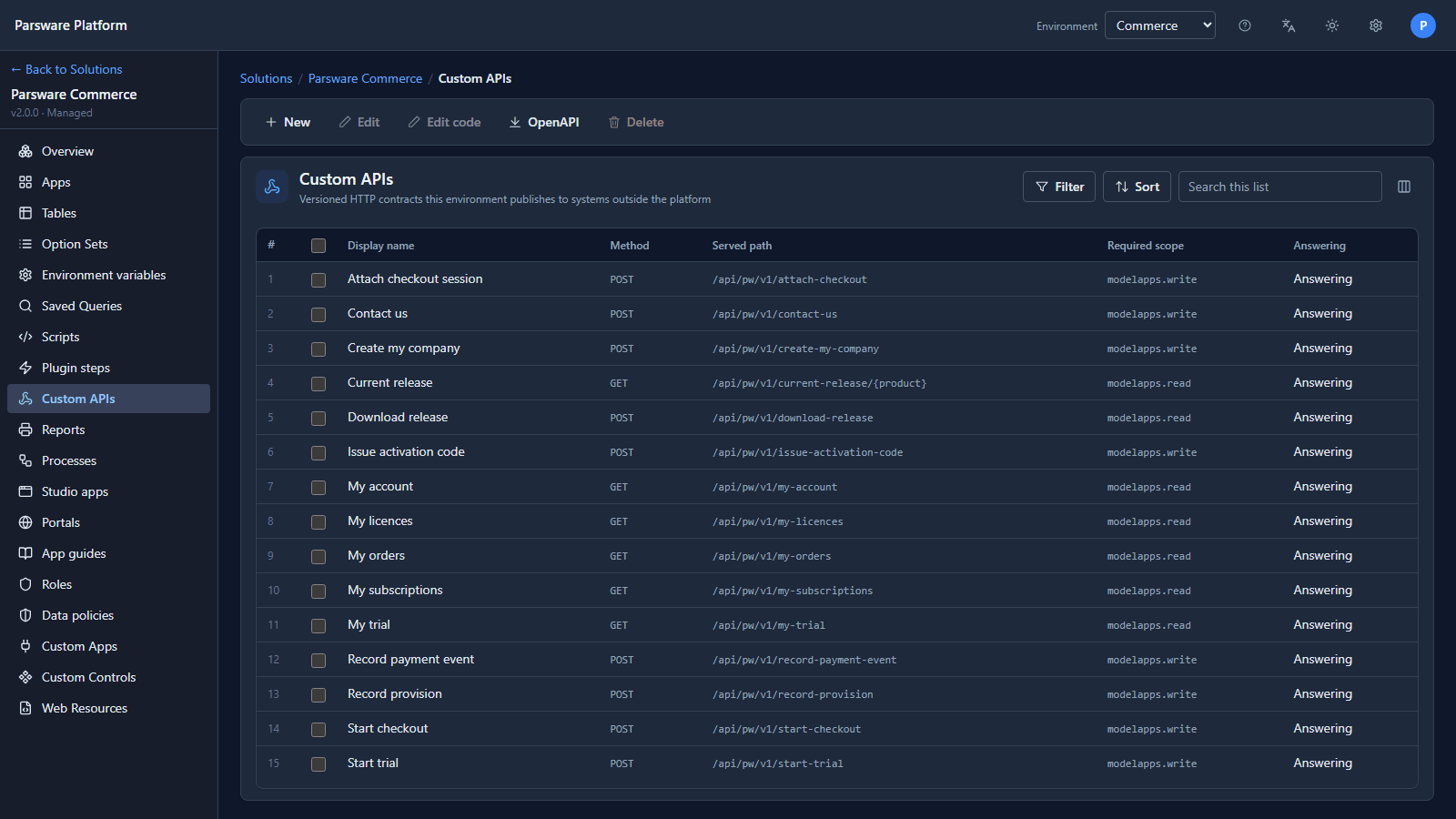Open the help icon in the header
Screen dimensions: 1456x819
point(1245,25)
